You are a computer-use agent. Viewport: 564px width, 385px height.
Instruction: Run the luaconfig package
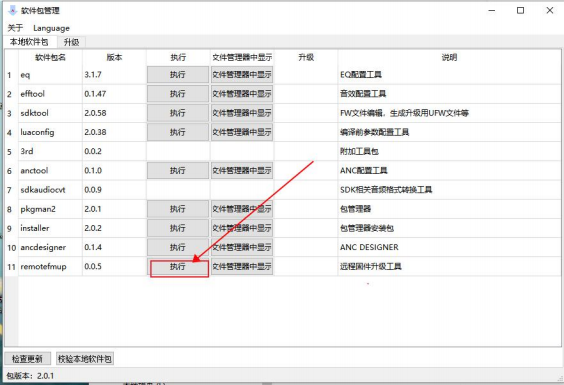point(178,132)
